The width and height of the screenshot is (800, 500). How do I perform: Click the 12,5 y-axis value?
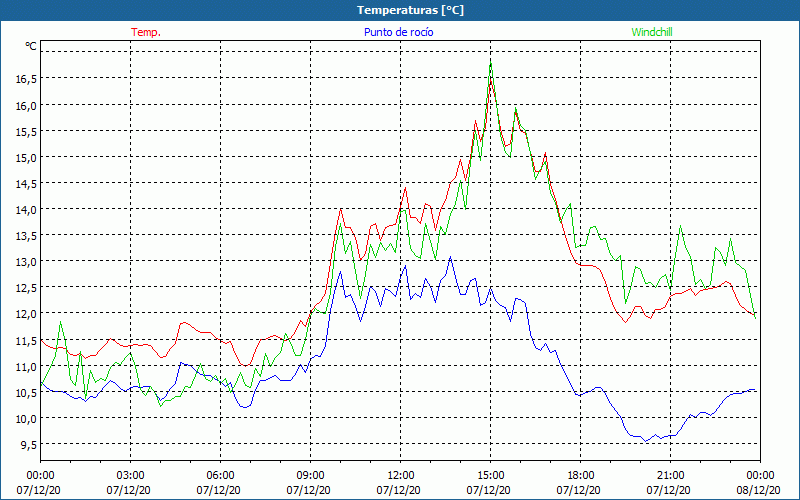(x=26, y=287)
